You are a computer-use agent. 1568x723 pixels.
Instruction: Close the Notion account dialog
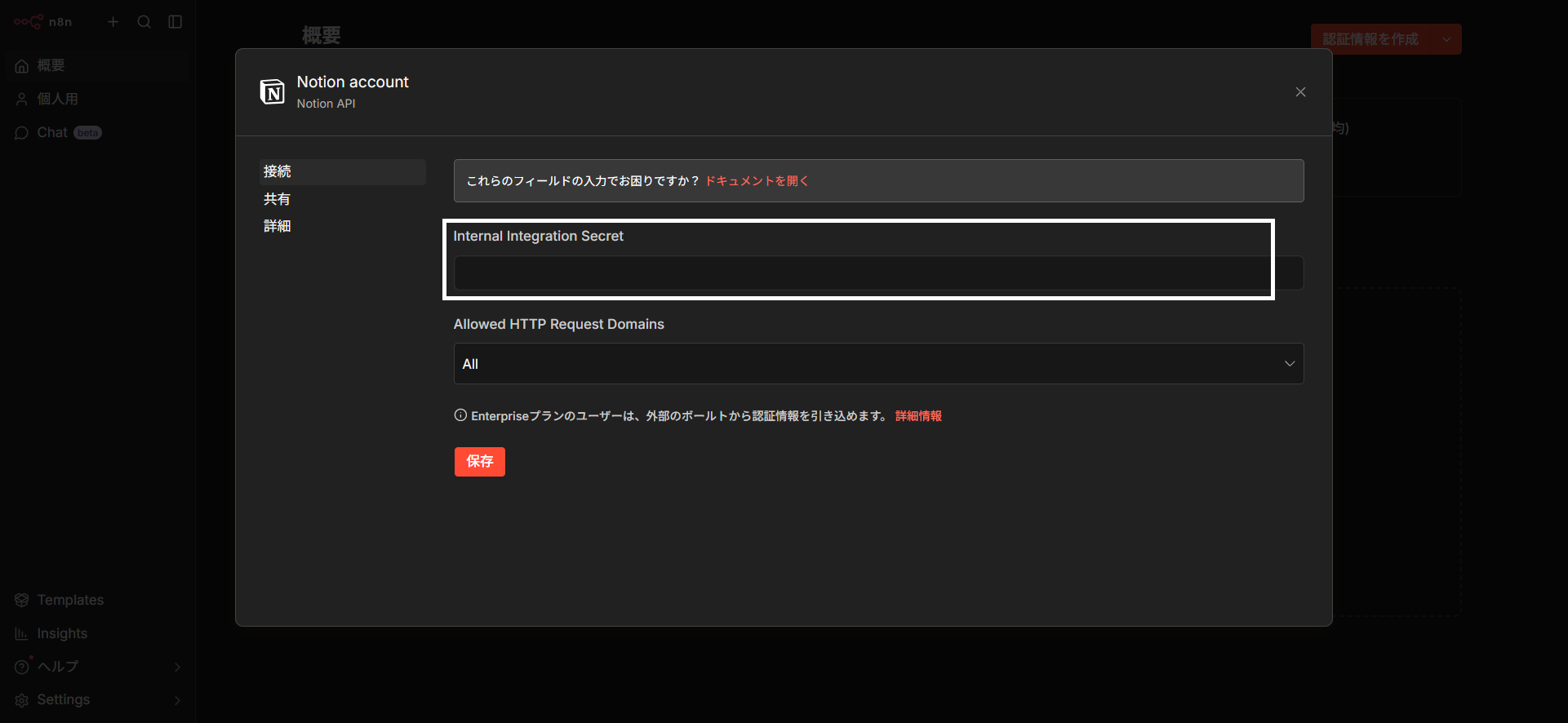1301,92
